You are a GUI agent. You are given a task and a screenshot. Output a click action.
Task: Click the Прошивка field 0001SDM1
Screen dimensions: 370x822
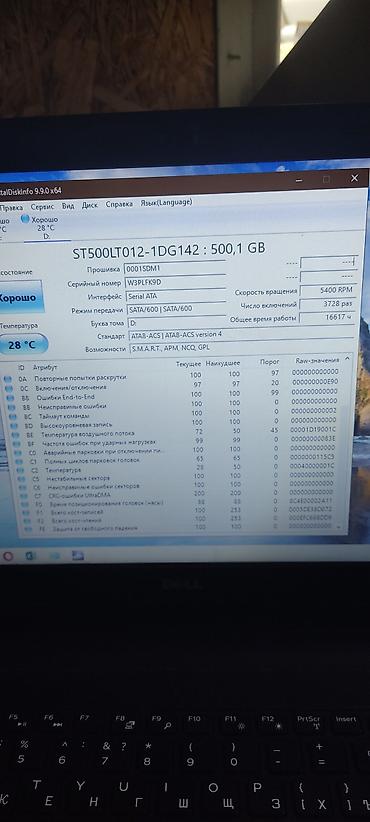point(175,269)
